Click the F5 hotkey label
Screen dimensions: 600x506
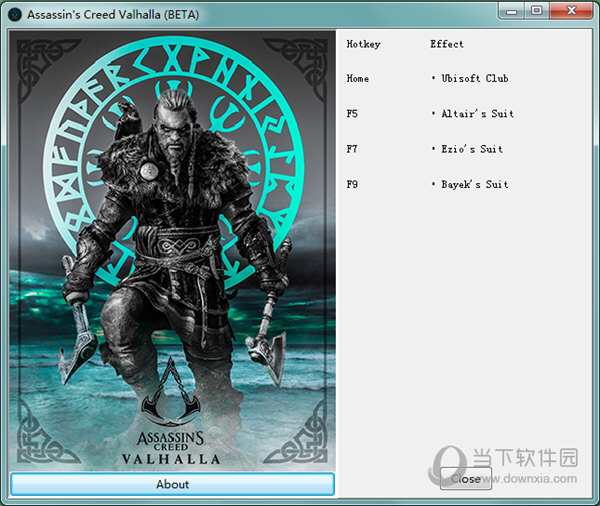tap(352, 114)
